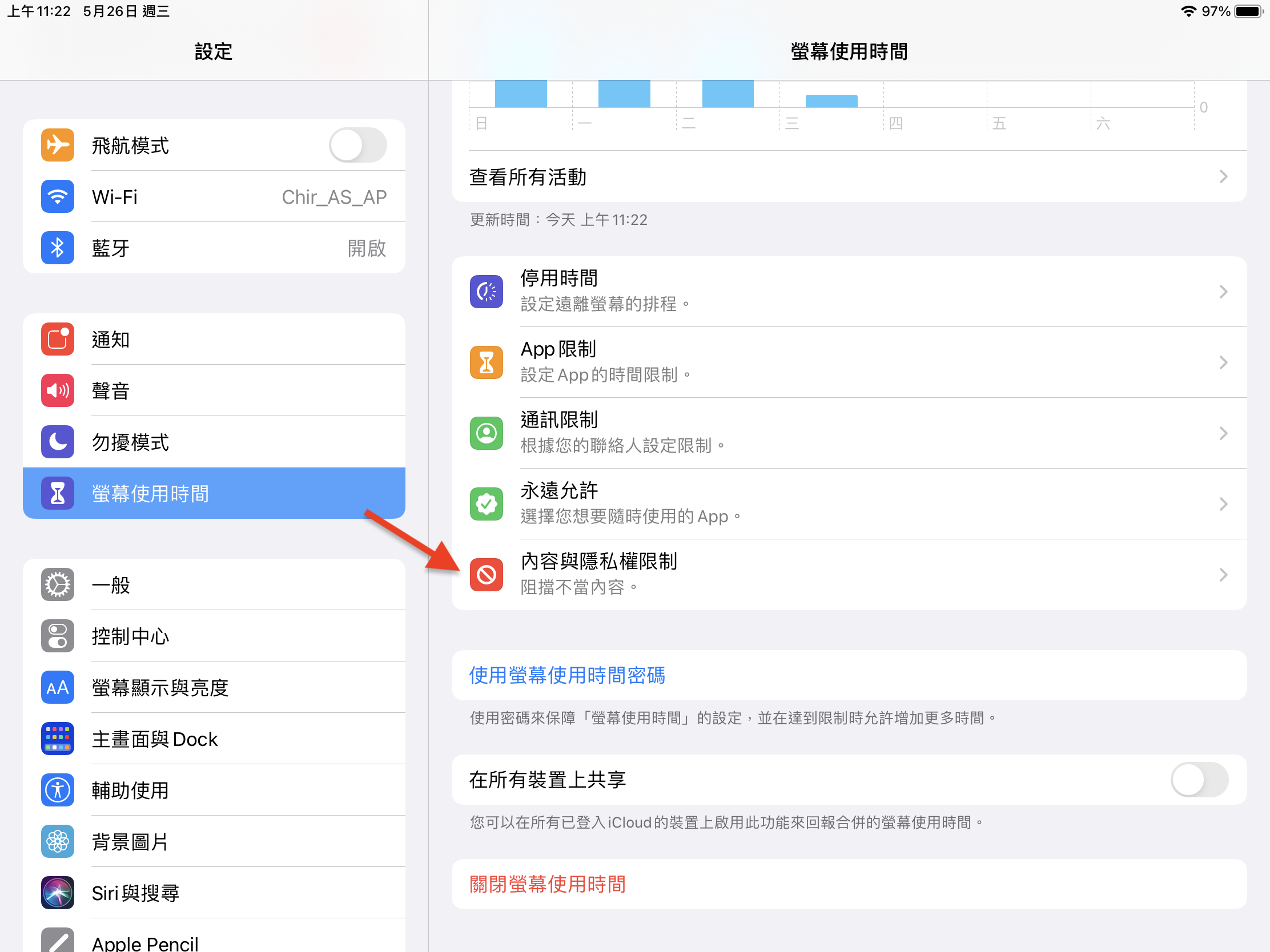Tap the App Limits (App 限制) hourglass icon
Screen dimensions: 1270x952
click(x=487, y=362)
